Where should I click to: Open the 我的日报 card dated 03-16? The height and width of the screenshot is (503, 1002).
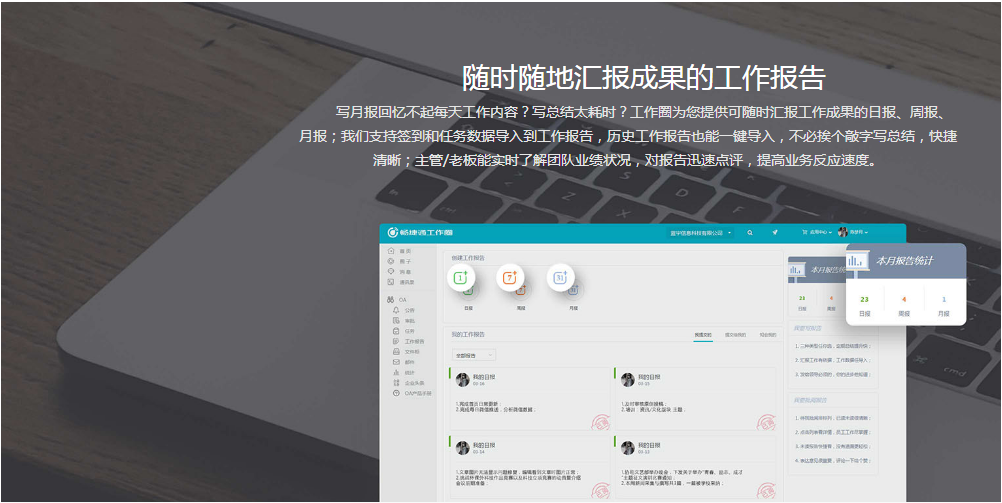pyautogui.click(x=530, y=398)
